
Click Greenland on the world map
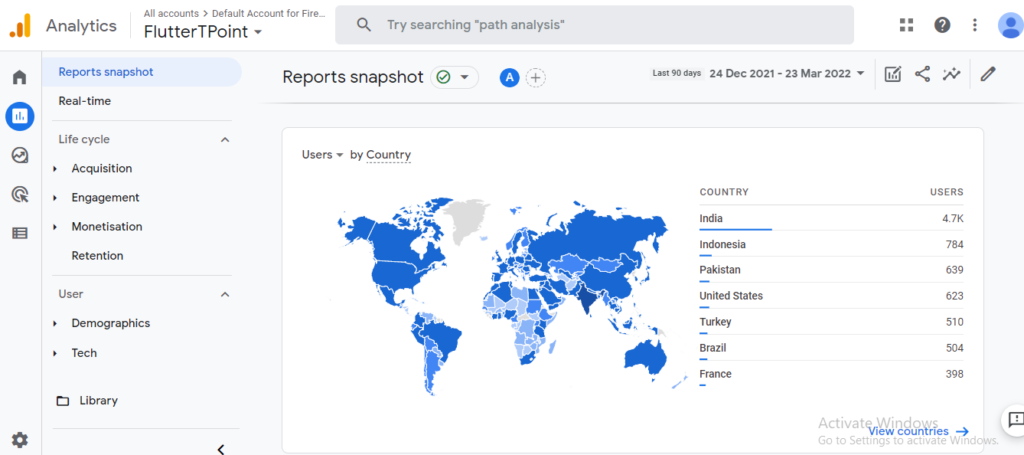click(468, 220)
